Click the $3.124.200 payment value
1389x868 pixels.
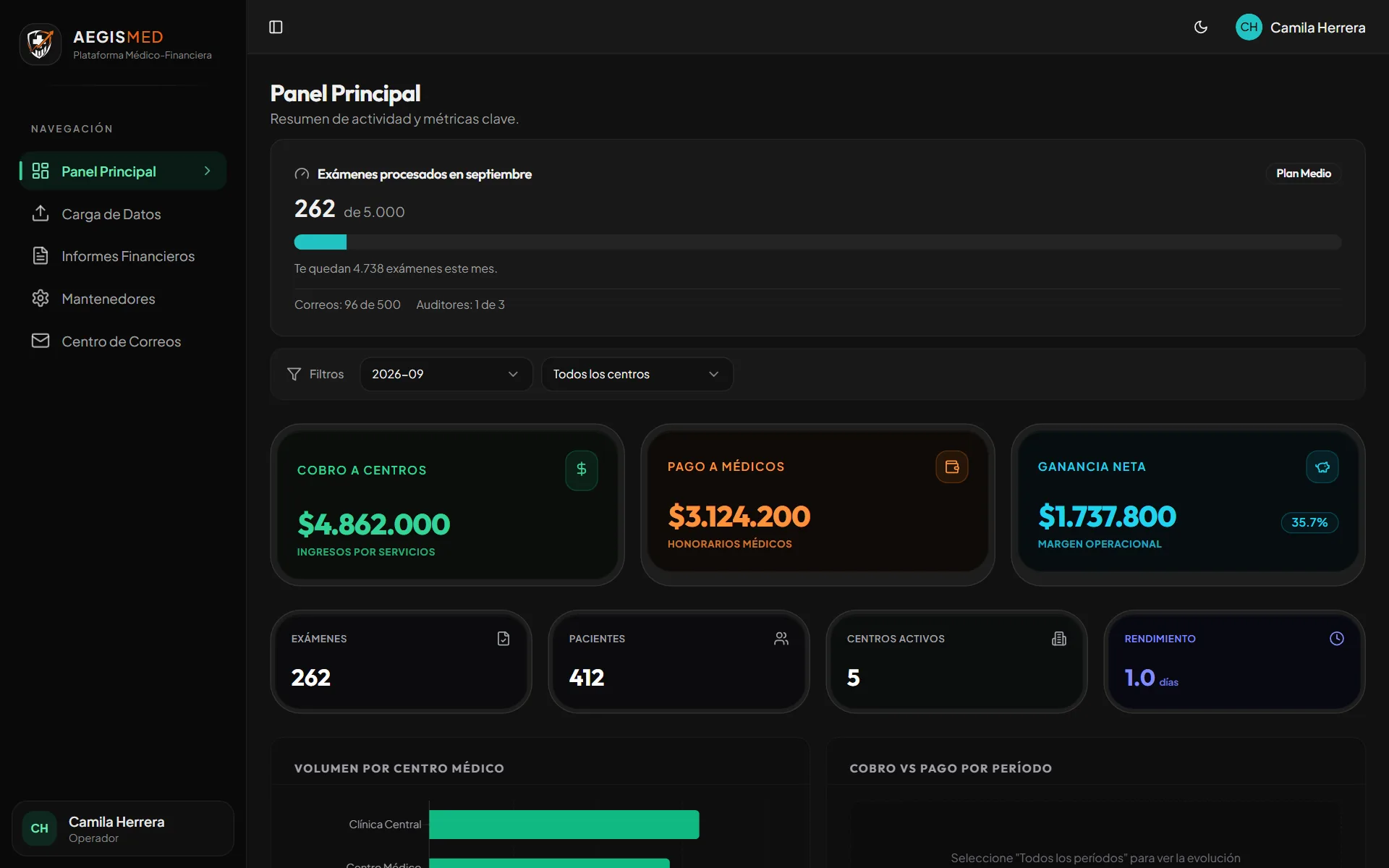click(x=739, y=516)
